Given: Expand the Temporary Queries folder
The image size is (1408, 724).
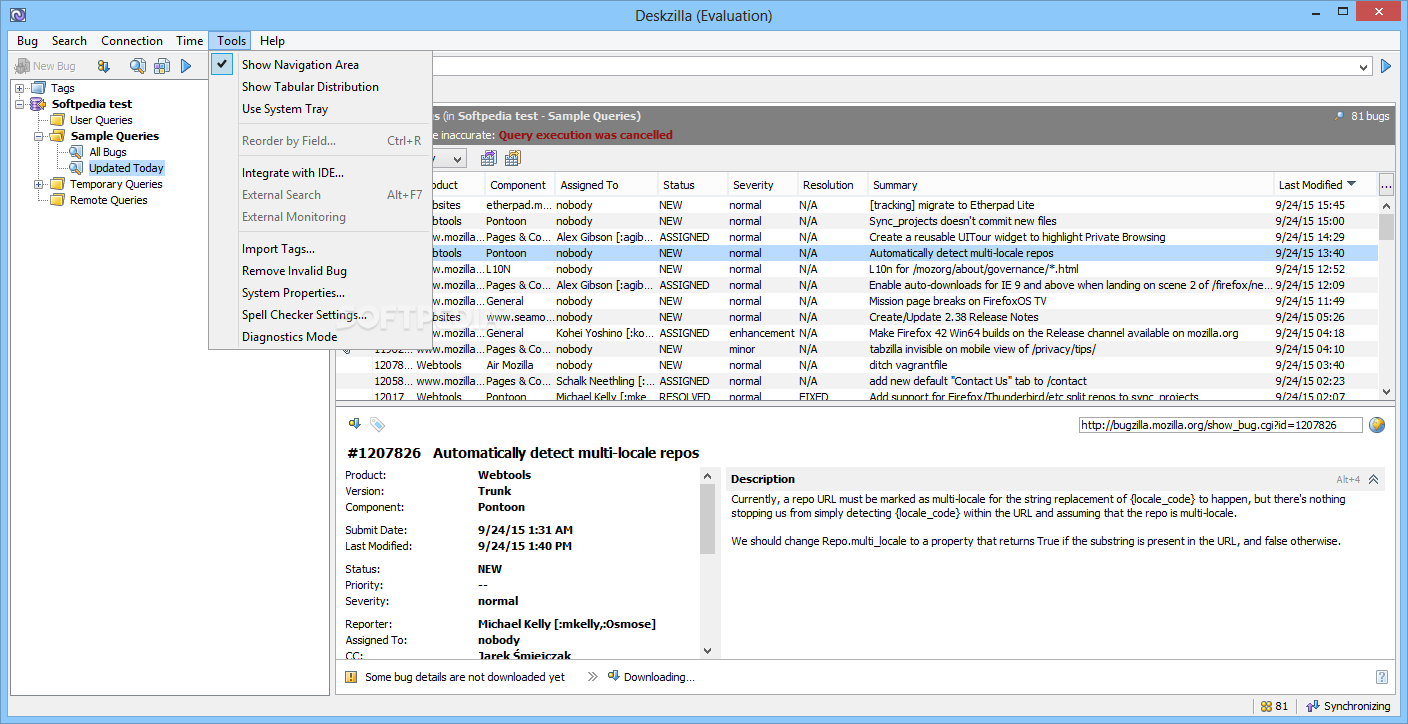Looking at the screenshot, I should (x=39, y=184).
